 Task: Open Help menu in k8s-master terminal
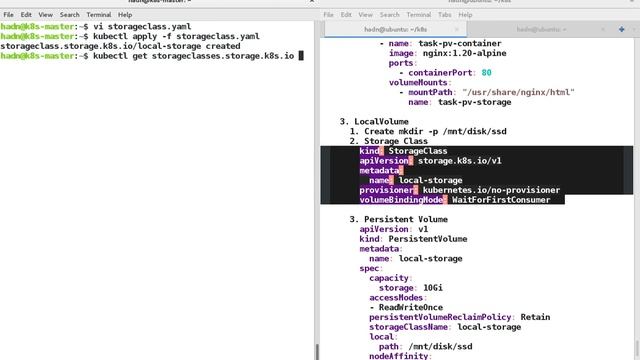125,15
